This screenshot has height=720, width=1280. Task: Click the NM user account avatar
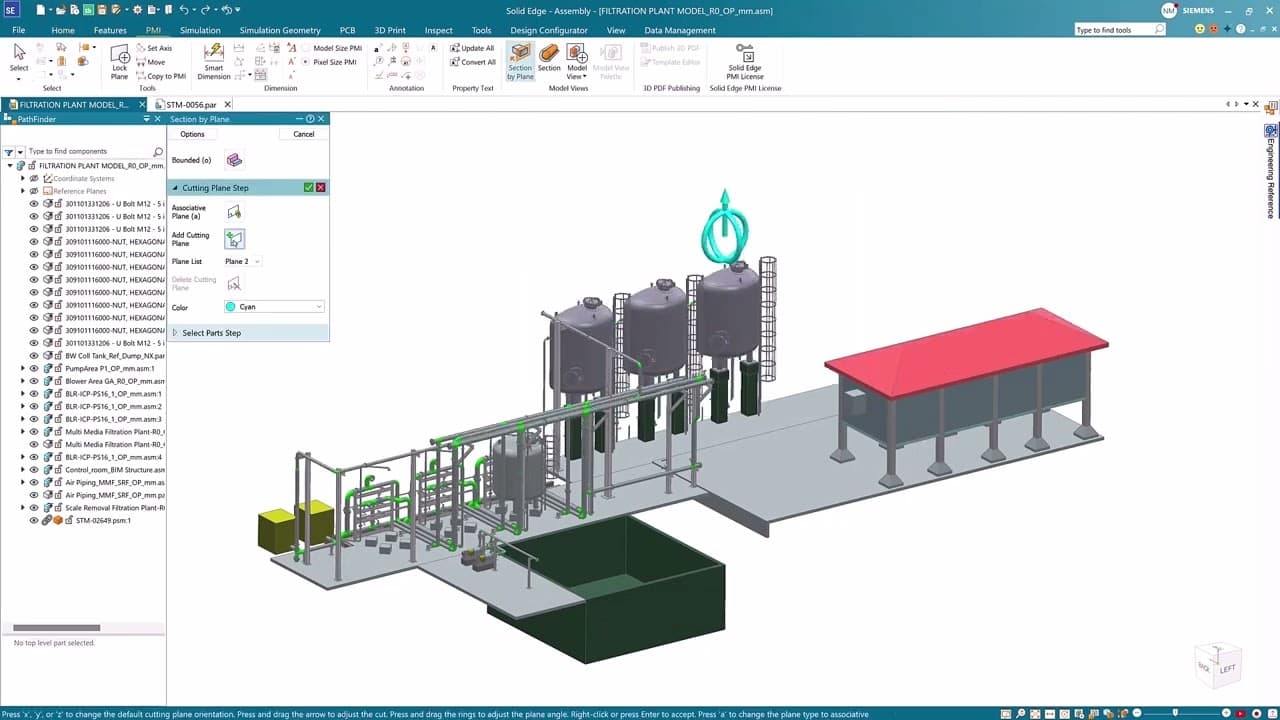[x=1168, y=11]
